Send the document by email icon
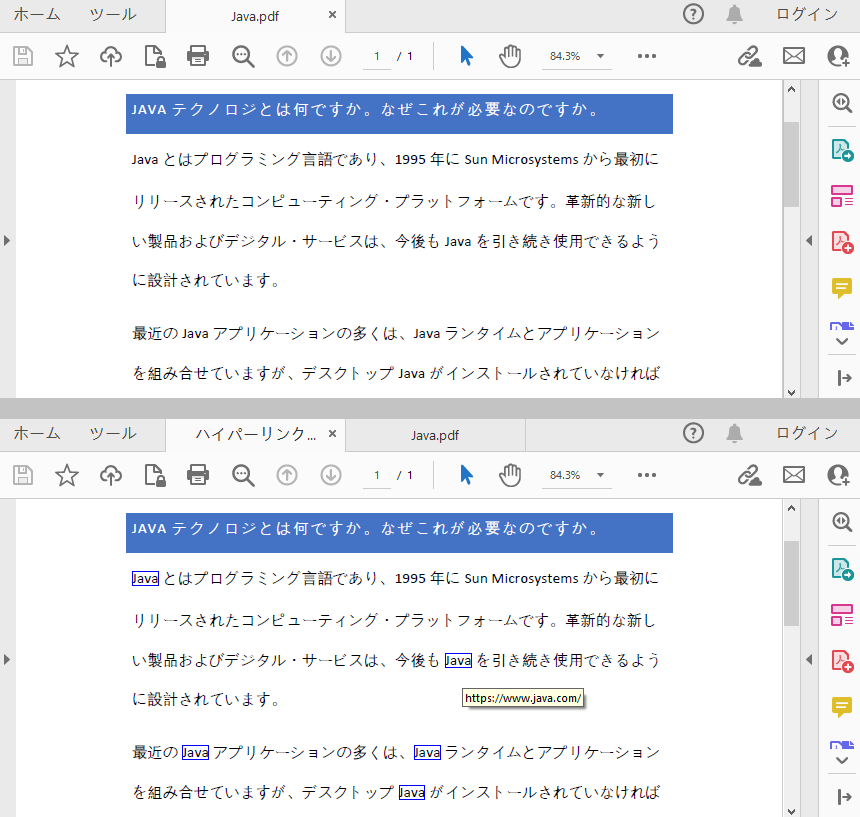The height and width of the screenshot is (817, 860). (794, 56)
